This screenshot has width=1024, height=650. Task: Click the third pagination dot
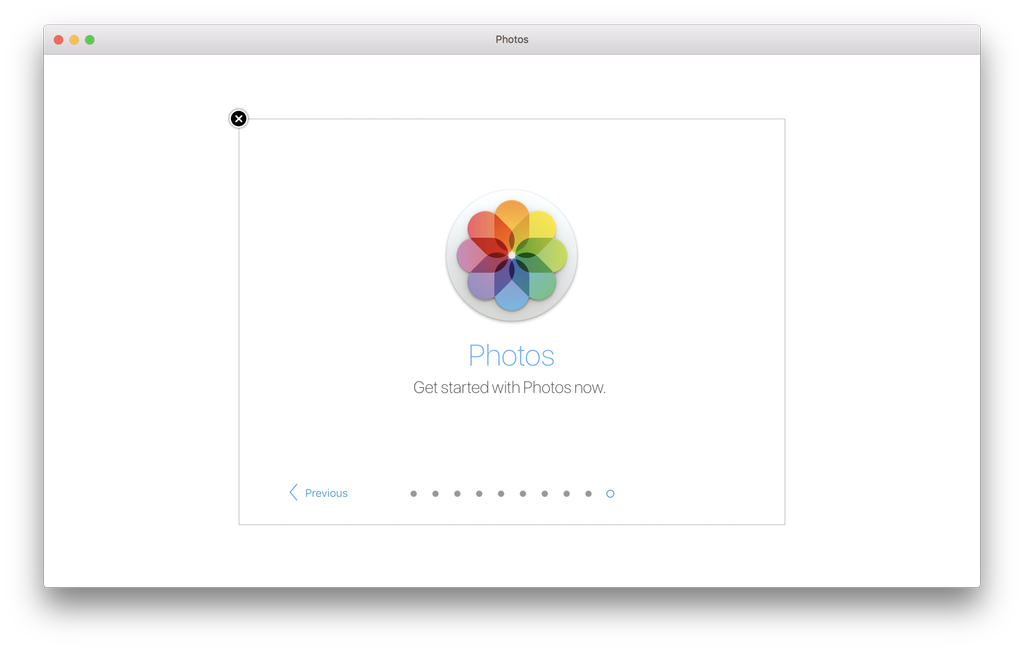click(457, 493)
